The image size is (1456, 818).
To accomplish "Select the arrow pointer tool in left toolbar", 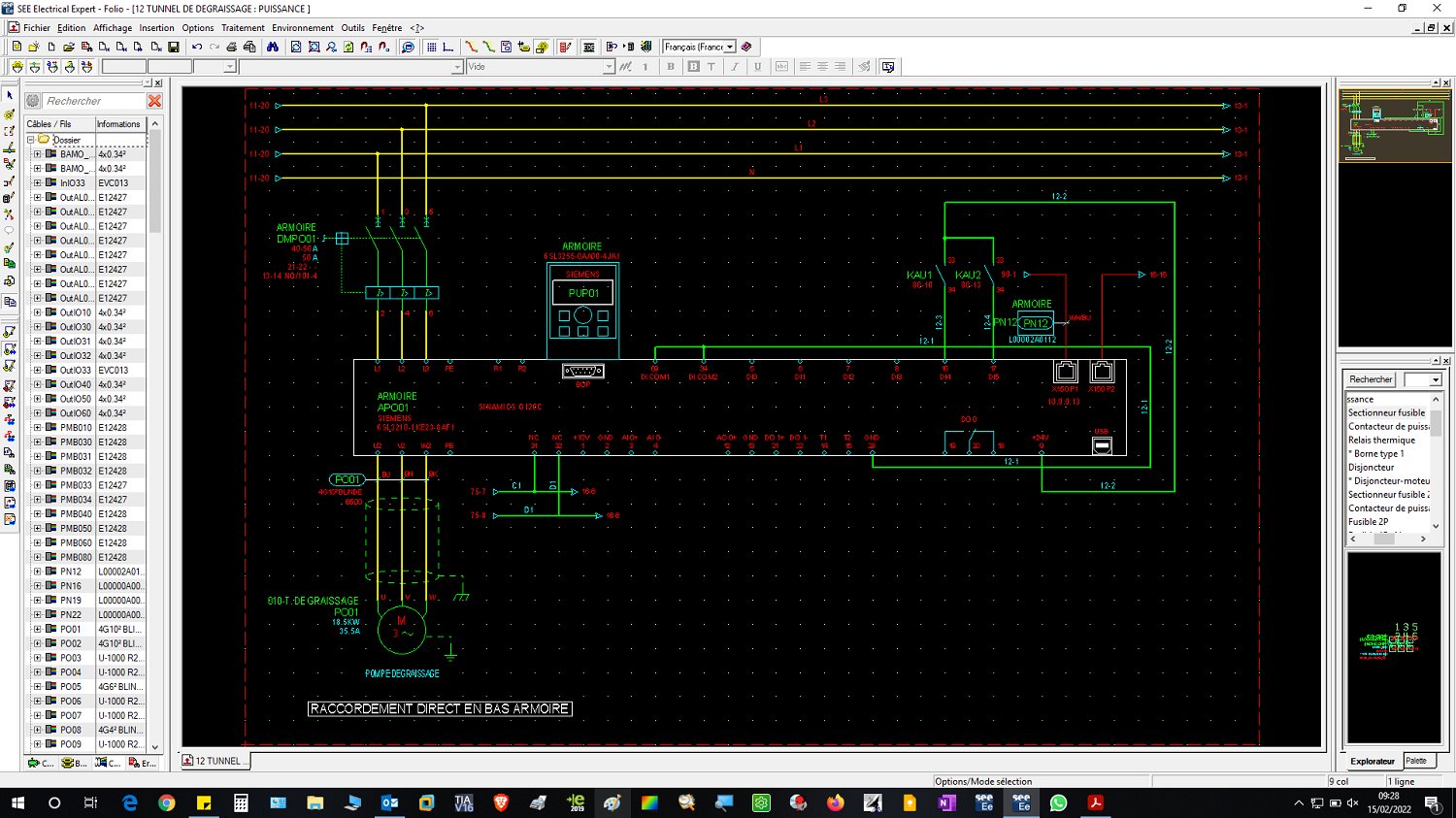I will click(x=10, y=96).
